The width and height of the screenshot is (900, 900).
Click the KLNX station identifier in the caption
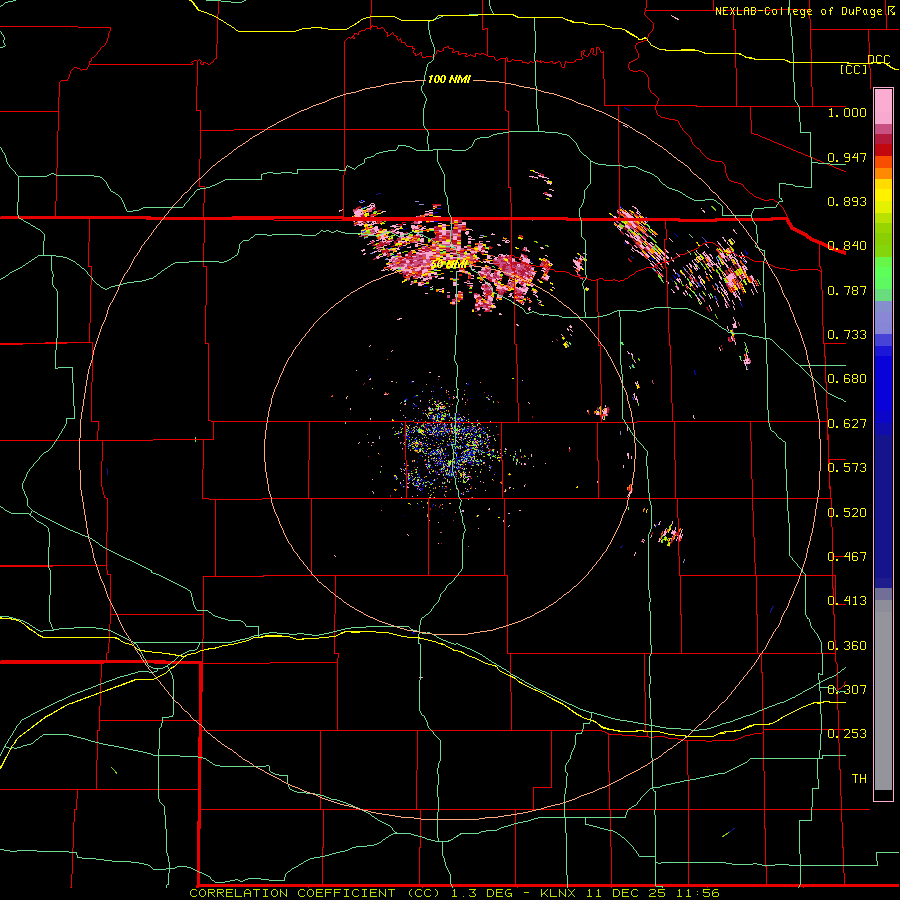coord(560,893)
